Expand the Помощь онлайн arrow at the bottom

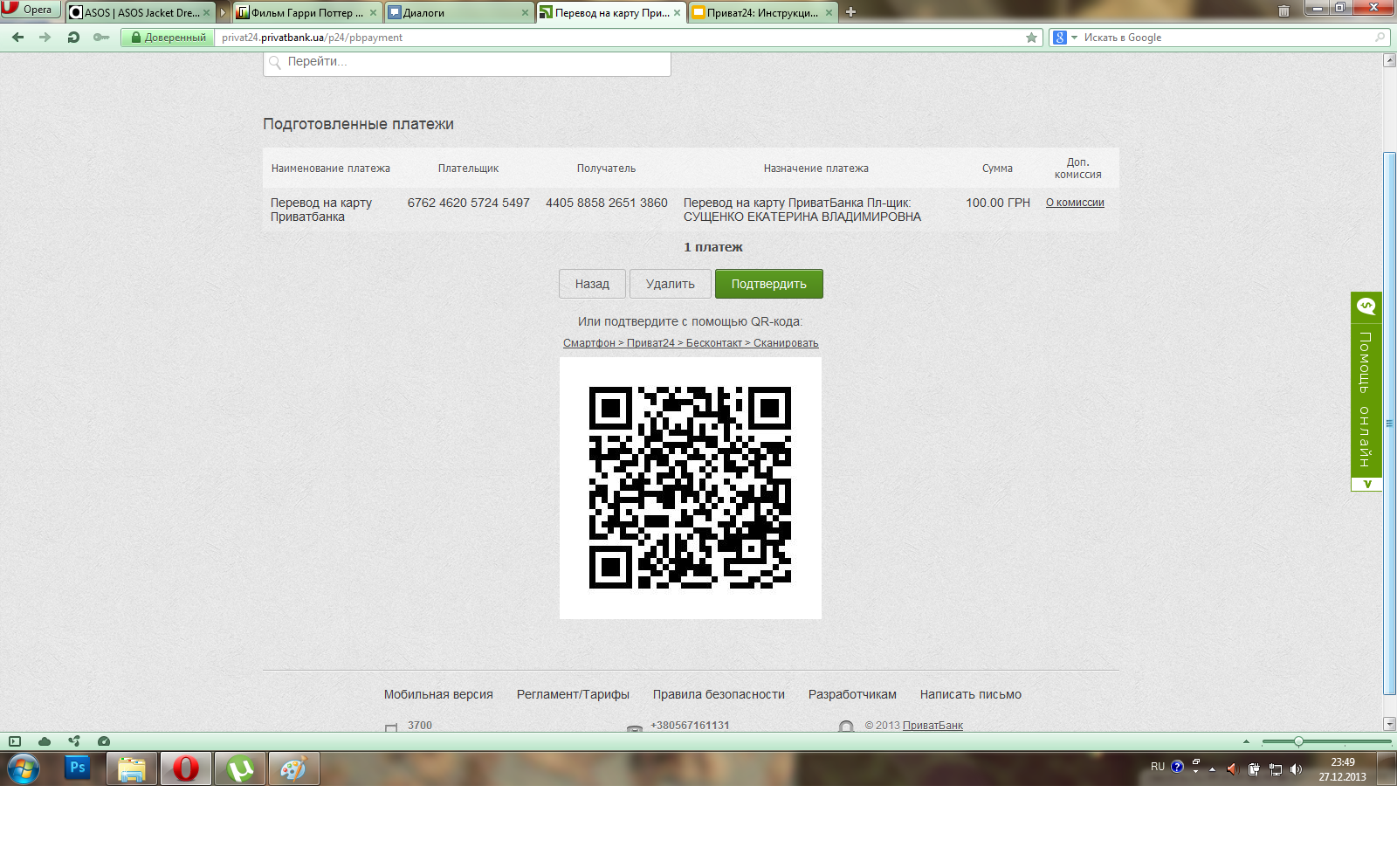pos(1367,484)
